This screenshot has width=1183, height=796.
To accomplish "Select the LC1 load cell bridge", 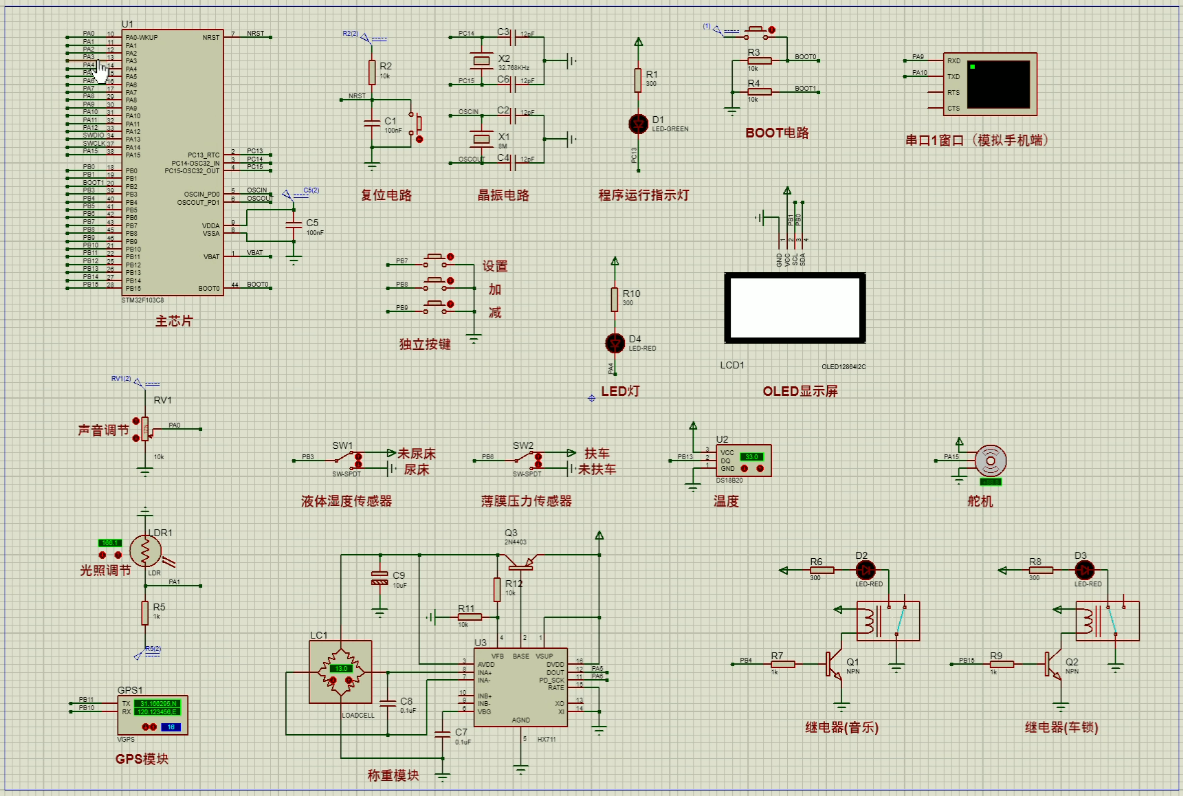I will click(340, 672).
